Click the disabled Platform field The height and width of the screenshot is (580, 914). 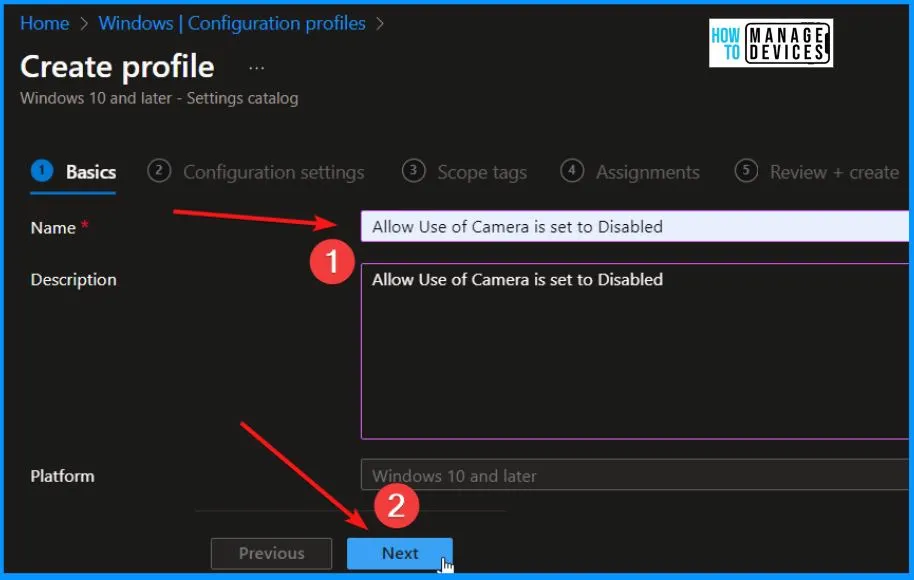[635, 474]
